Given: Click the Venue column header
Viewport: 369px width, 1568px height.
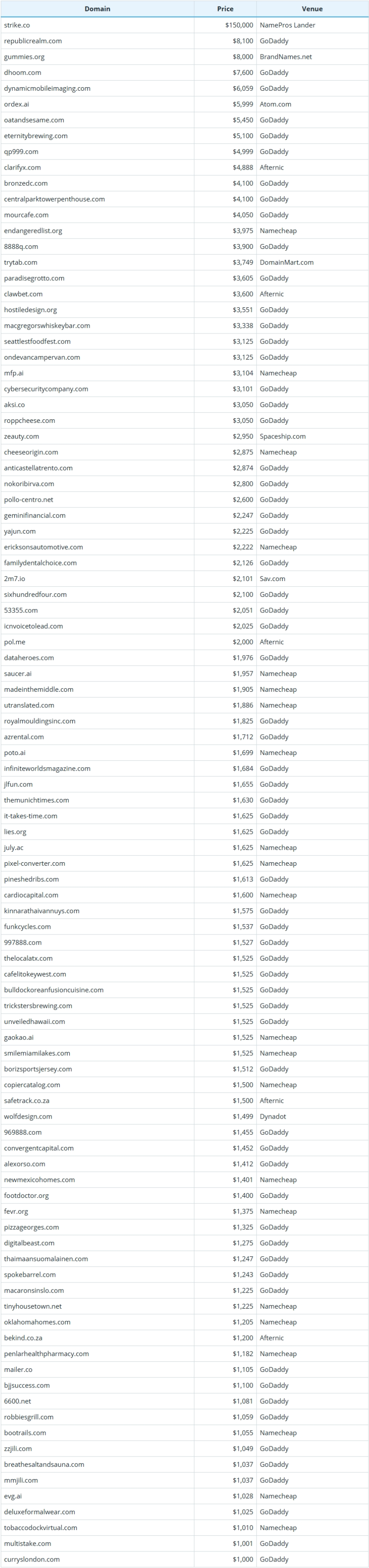Looking at the screenshot, I should point(312,9).
